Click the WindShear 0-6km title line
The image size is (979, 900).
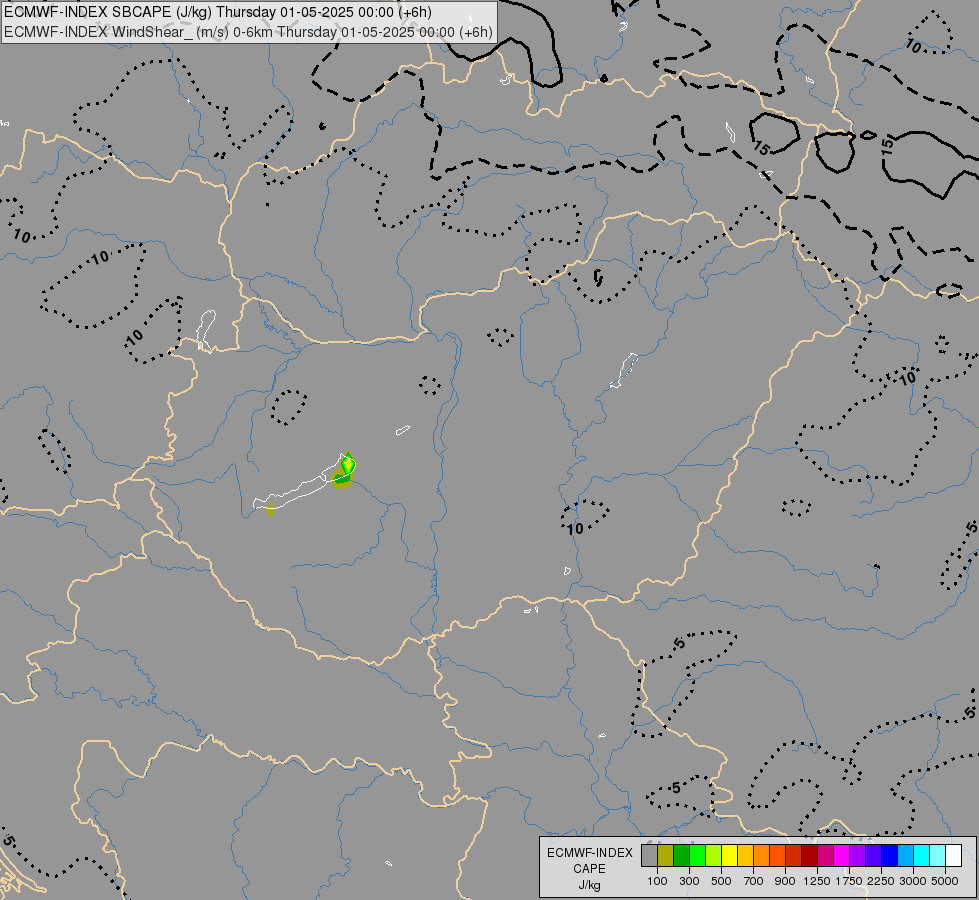[x=248, y=32]
